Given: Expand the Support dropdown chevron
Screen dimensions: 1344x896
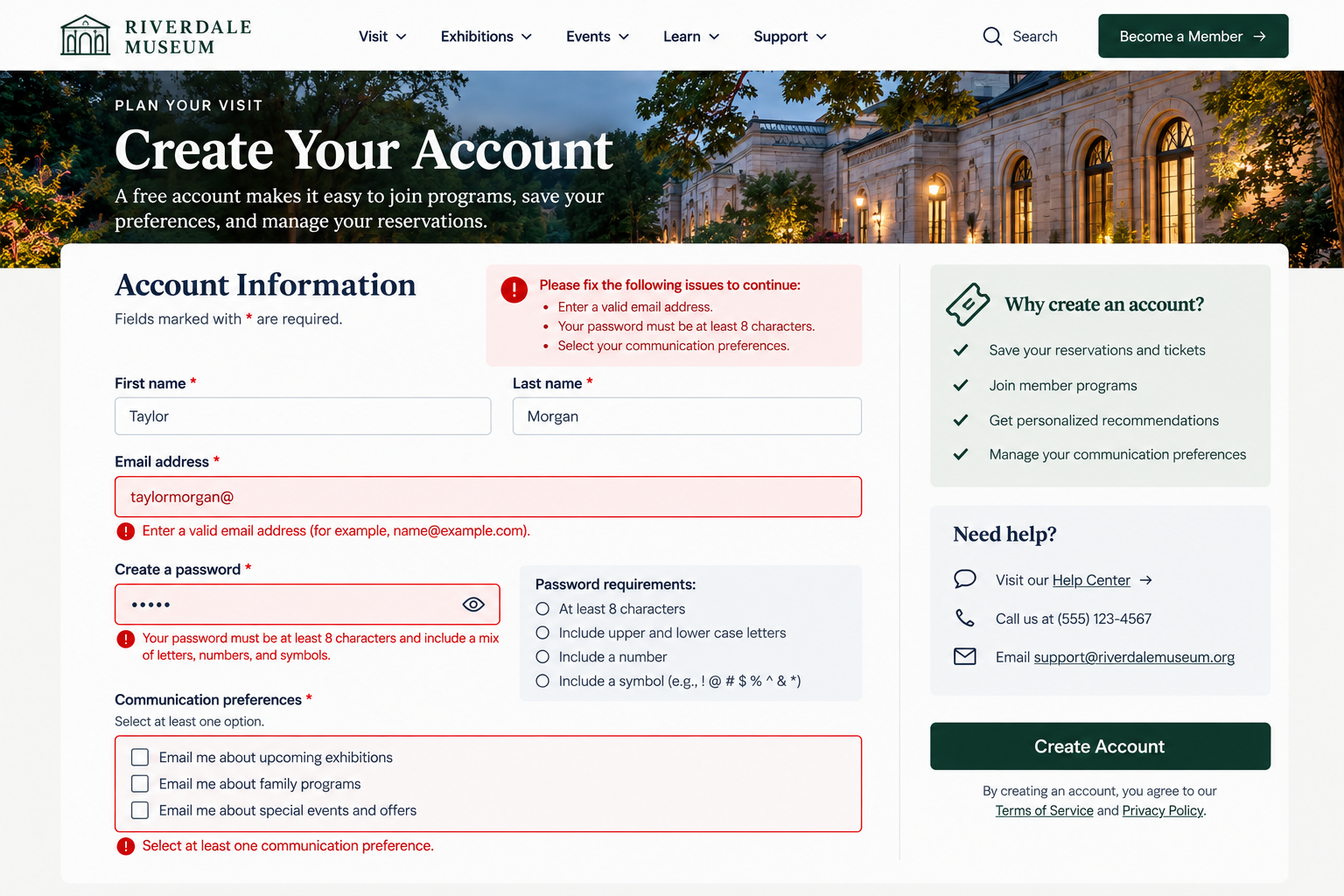Looking at the screenshot, I should 822,37.
